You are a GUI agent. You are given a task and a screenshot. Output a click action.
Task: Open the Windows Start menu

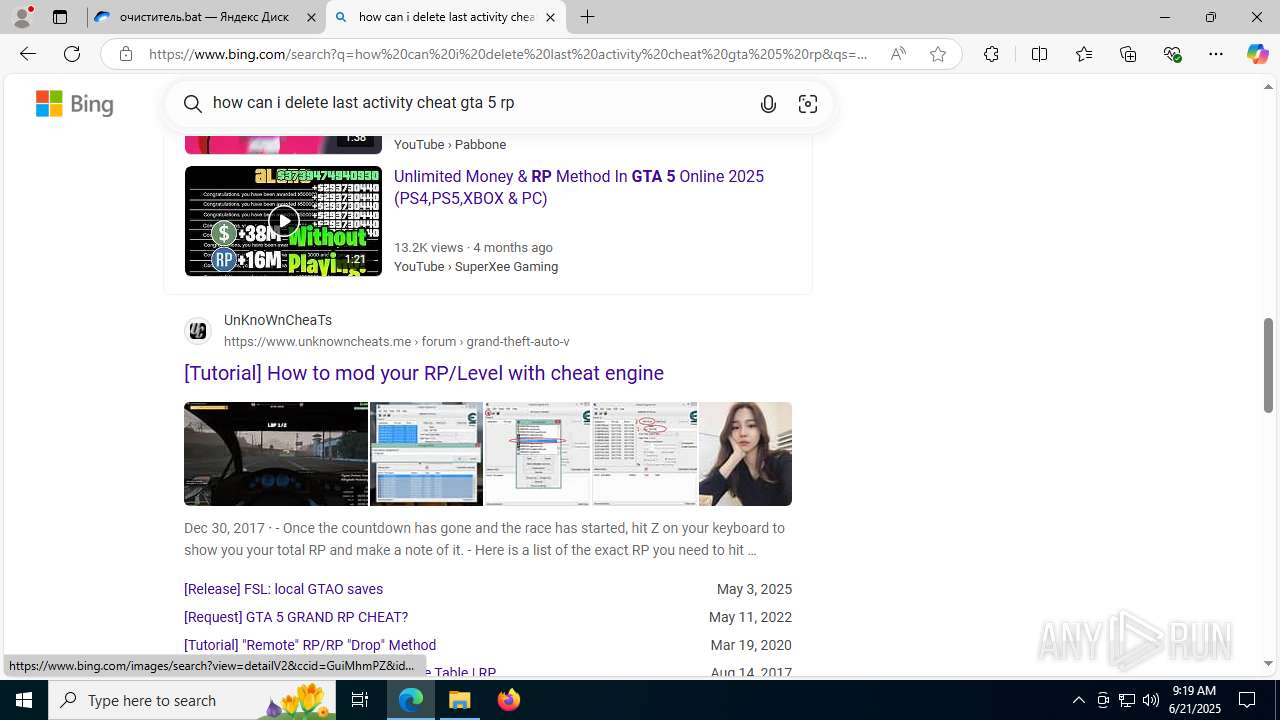point(24,700)
